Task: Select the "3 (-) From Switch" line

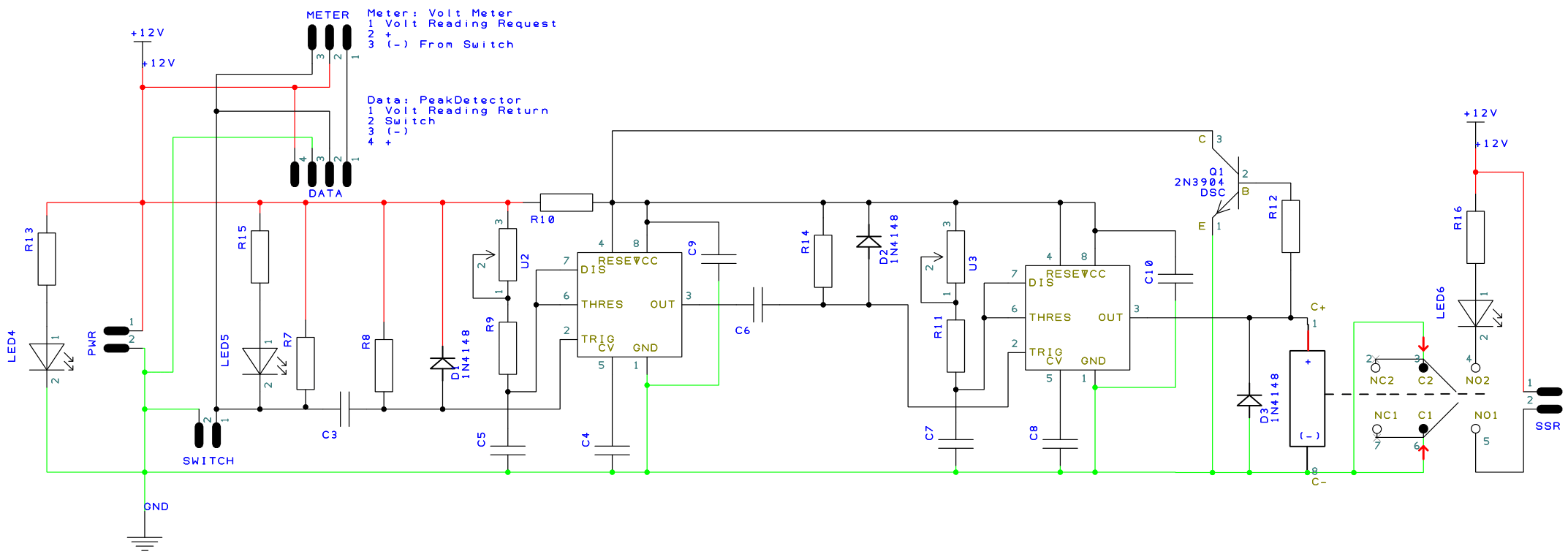Action: click(441, 45)
